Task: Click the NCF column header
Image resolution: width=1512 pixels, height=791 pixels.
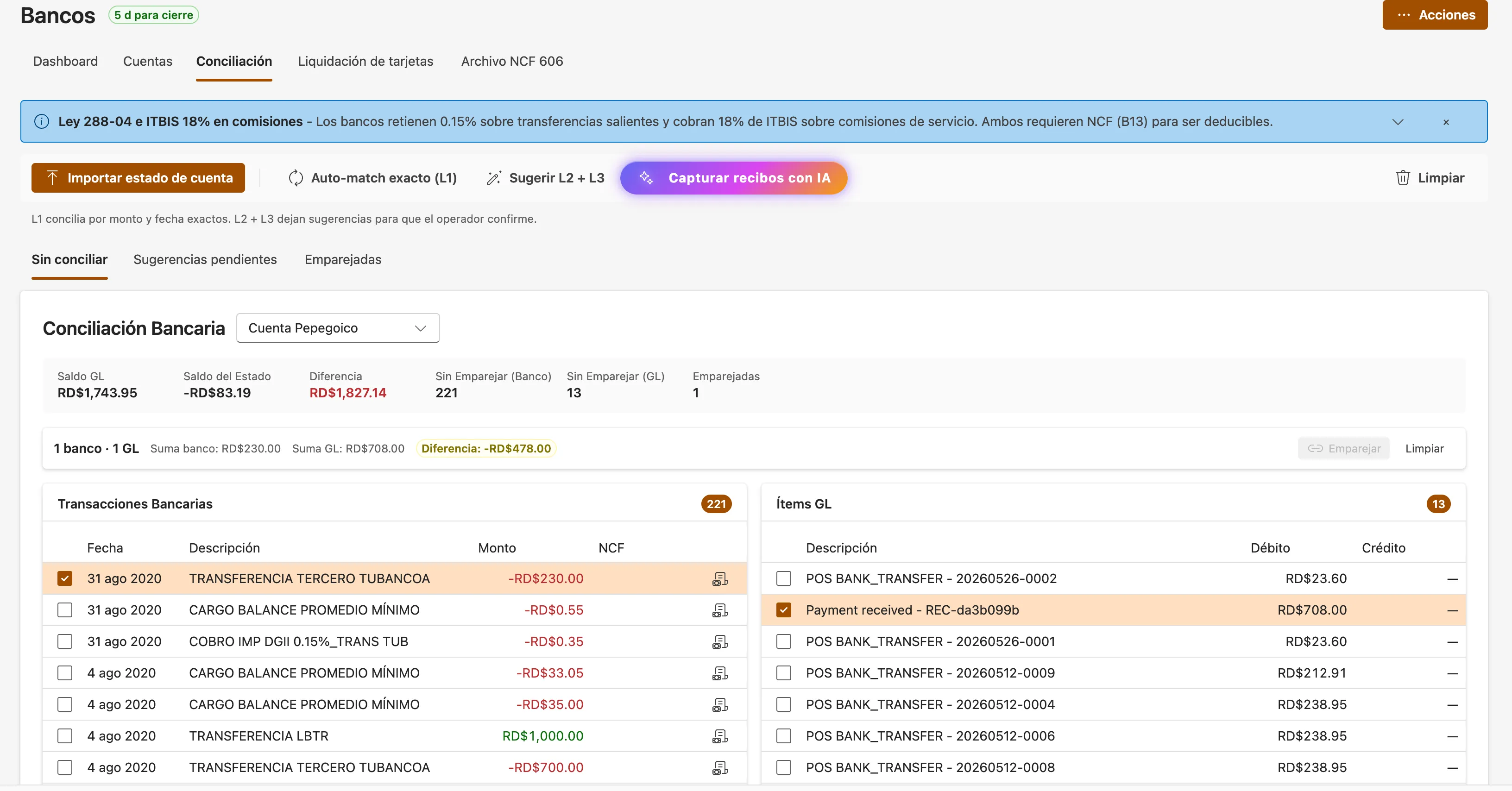Action: tap(611, 548)
